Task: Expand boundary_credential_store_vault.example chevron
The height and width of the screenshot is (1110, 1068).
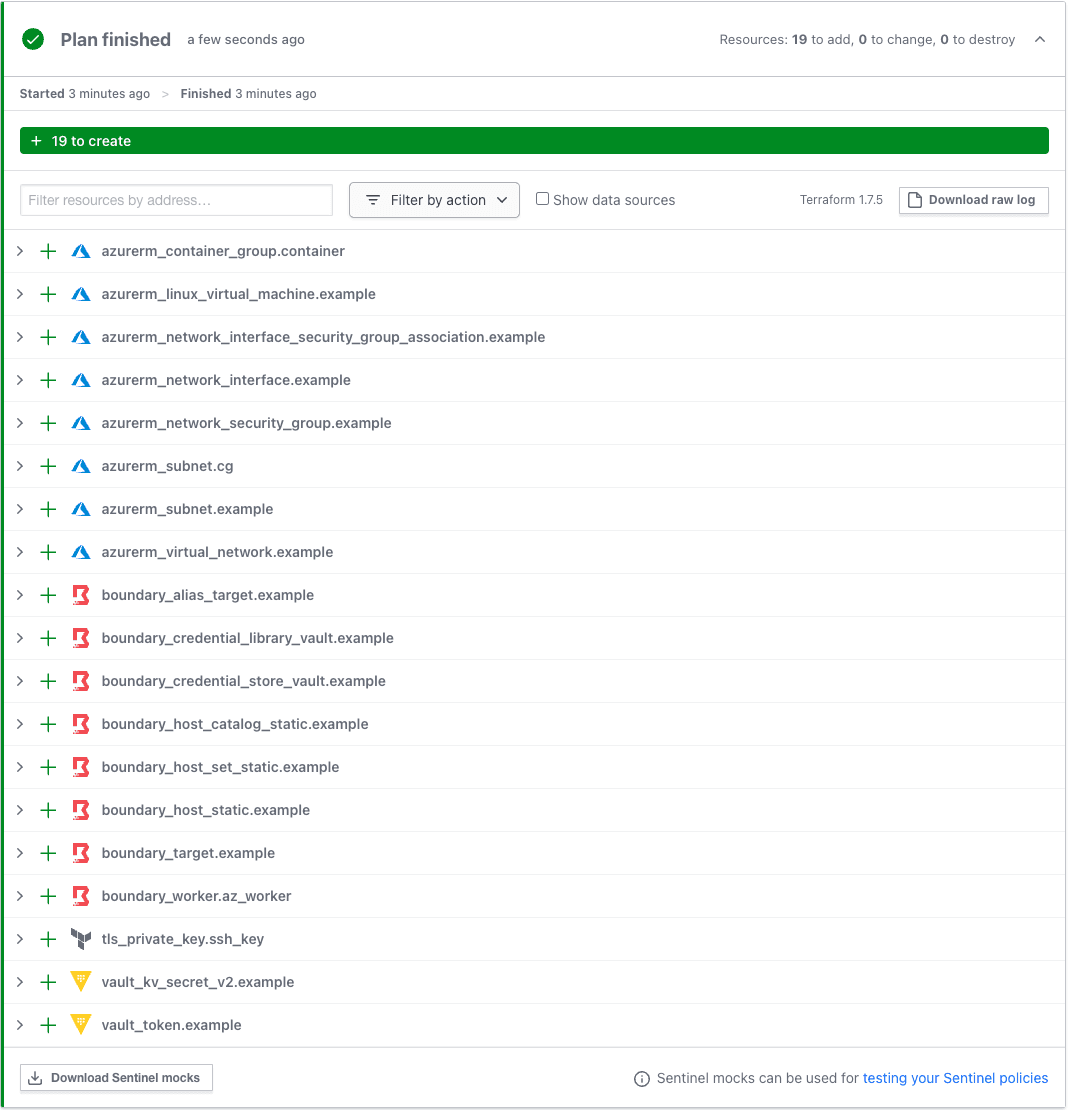Action: click(x=20, y=682)
